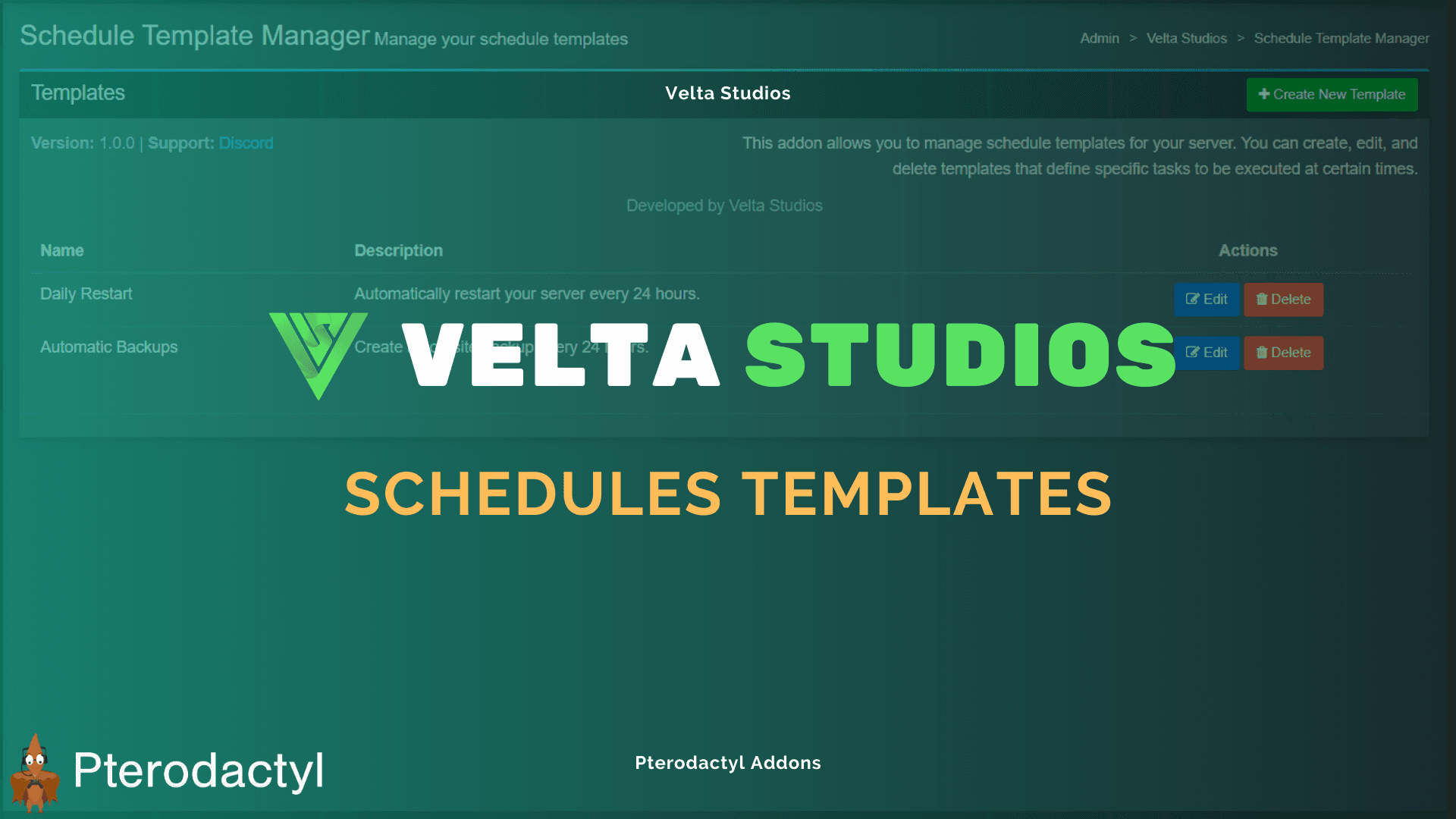Click the Velta Studios Discord support link
Image resolution: width=1456 pixels, height=819 pixels.
[x=245, y=143]
